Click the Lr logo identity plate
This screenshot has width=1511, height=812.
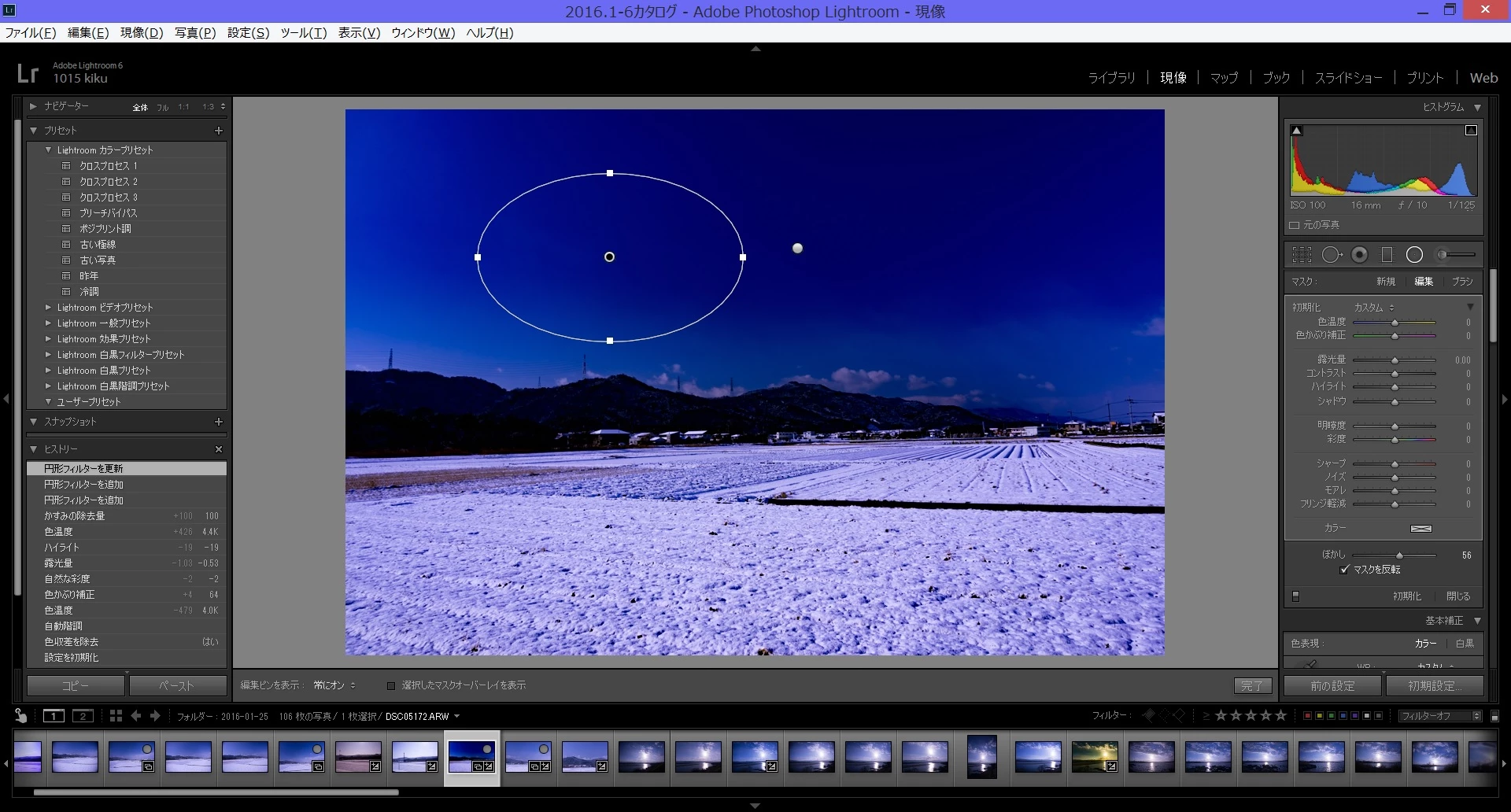(x=28, y=73)
